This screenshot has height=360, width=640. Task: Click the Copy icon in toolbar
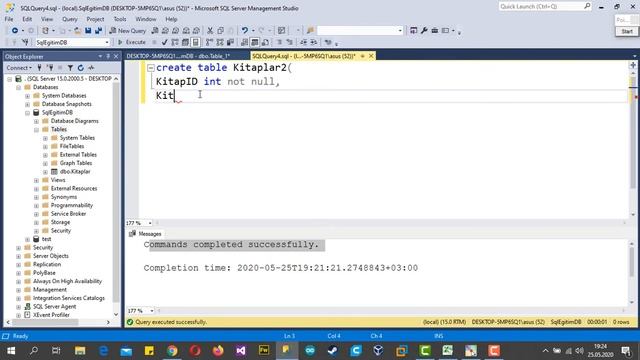[x=220, y=31]
